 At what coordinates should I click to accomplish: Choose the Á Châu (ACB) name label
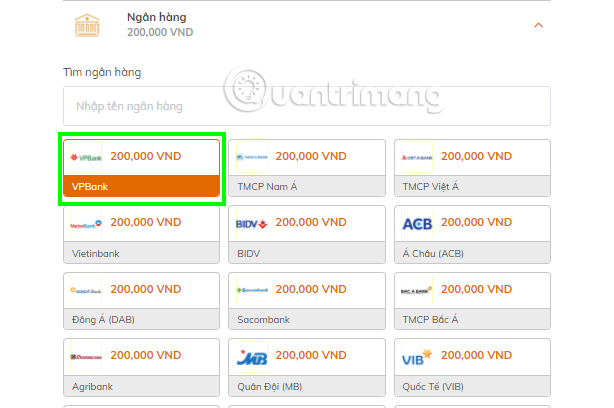point(433,254)
